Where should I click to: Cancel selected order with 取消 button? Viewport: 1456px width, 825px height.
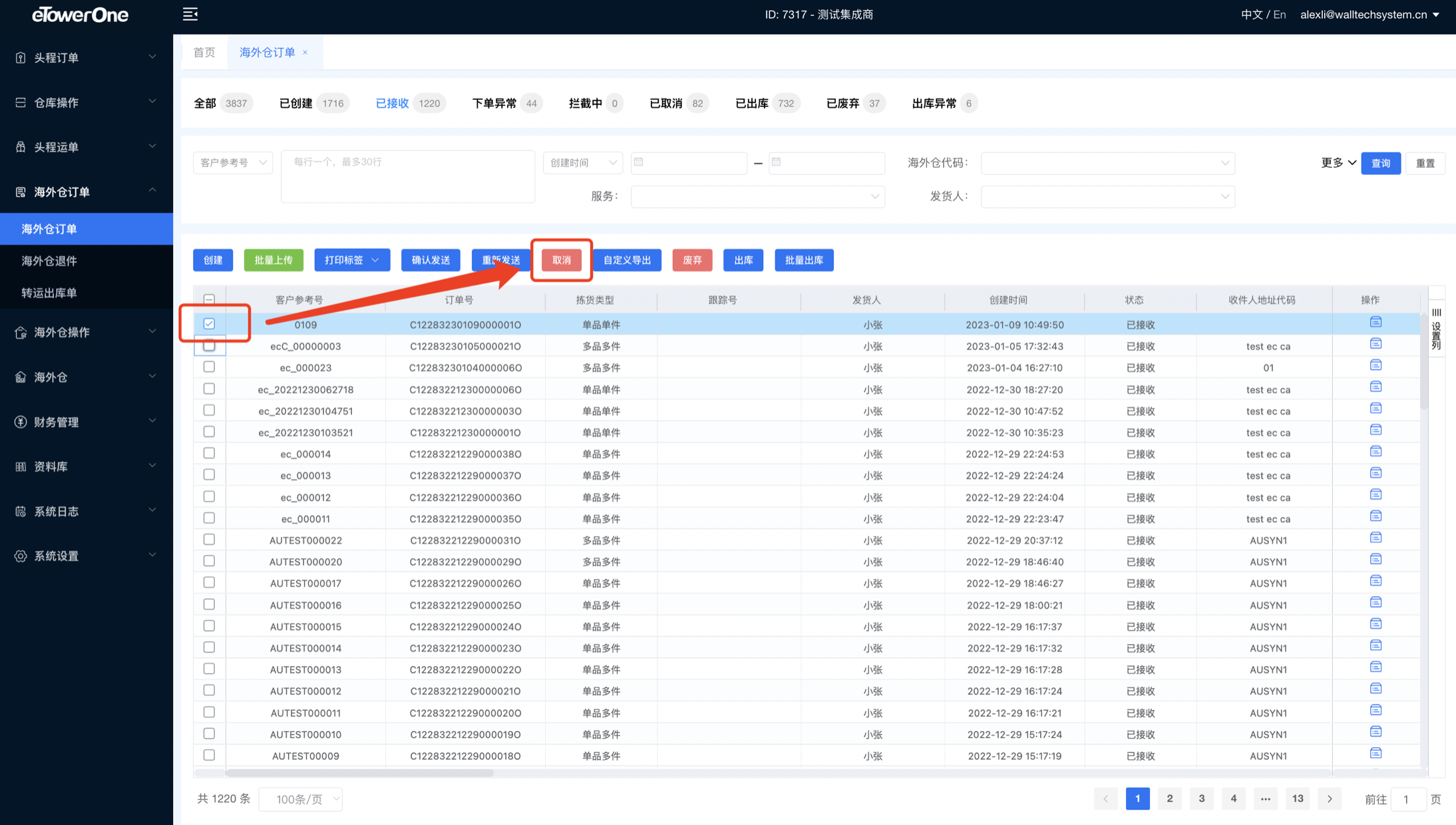coord(562,260)
